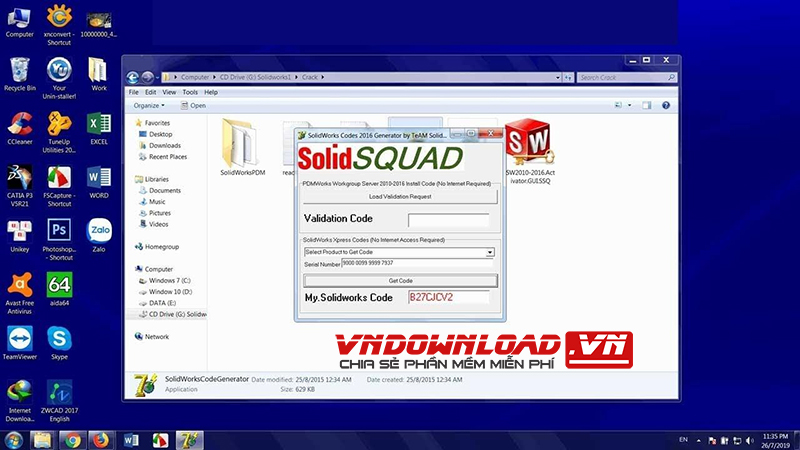Open the Work folder on desktop

pos(98,74)
